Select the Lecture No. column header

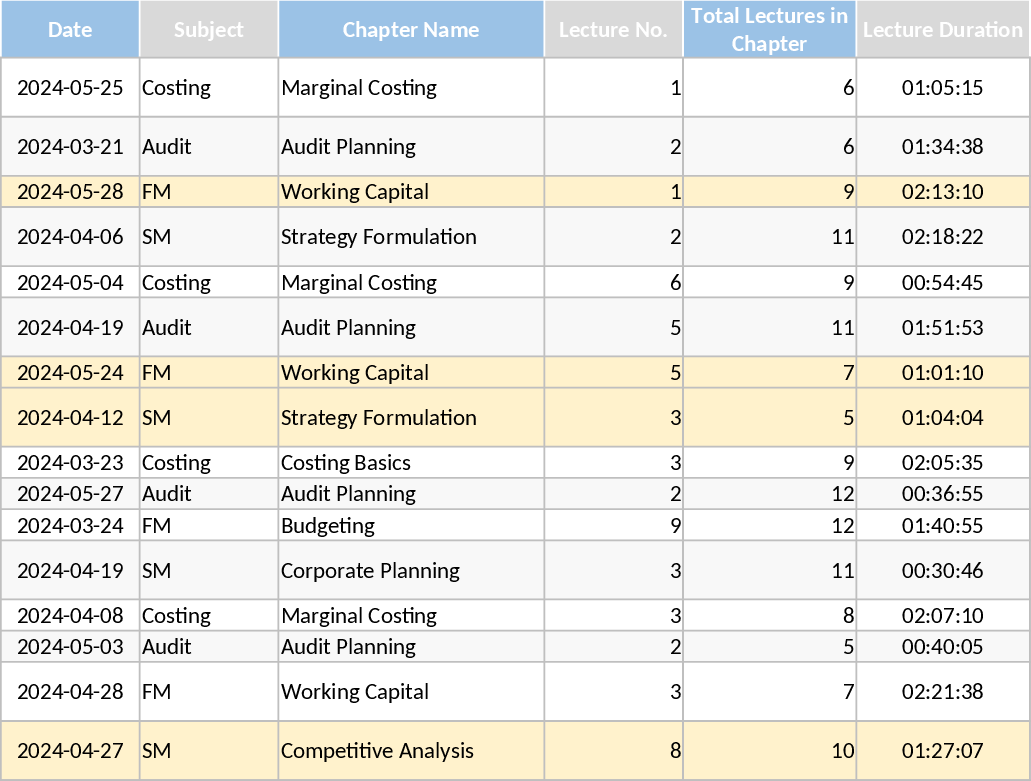coord(612,28)
